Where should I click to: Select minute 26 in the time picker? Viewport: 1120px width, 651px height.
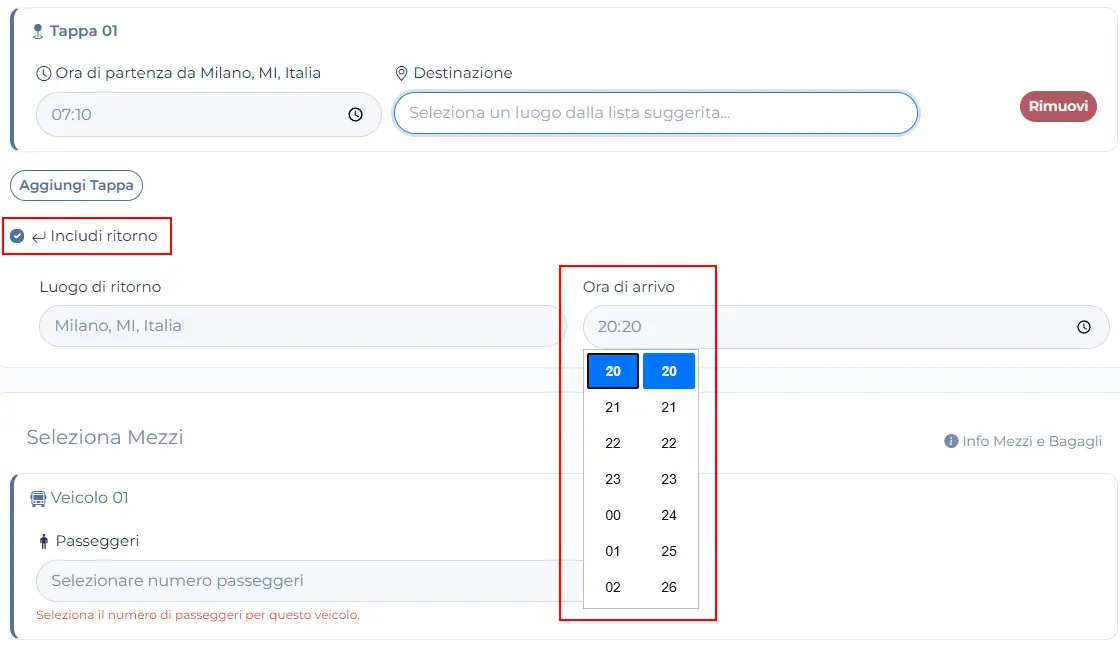pos(669,587)
